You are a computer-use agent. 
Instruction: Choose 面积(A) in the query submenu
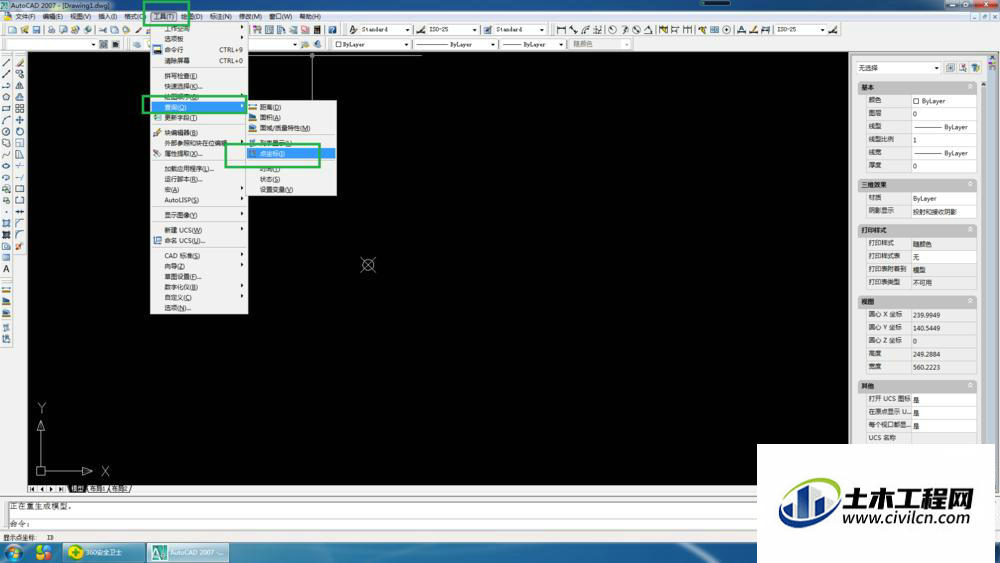(x=291, y=117)
